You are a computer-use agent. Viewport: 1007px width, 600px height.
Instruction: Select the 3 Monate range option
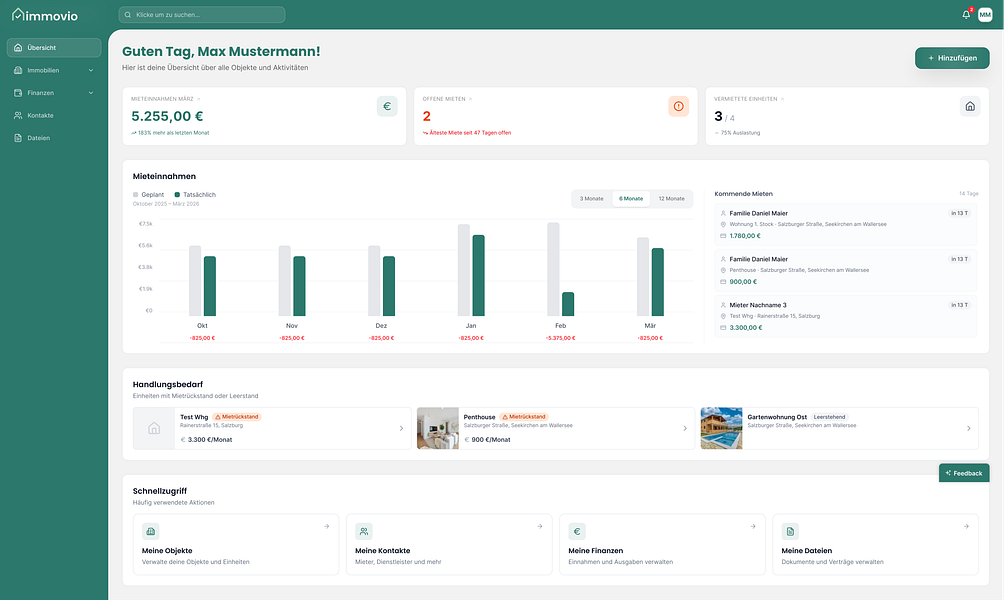pos(591,199)
